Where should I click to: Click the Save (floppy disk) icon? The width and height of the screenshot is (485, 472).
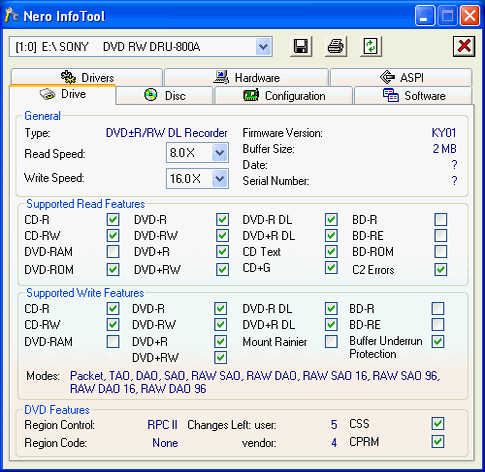coord(301,46)
